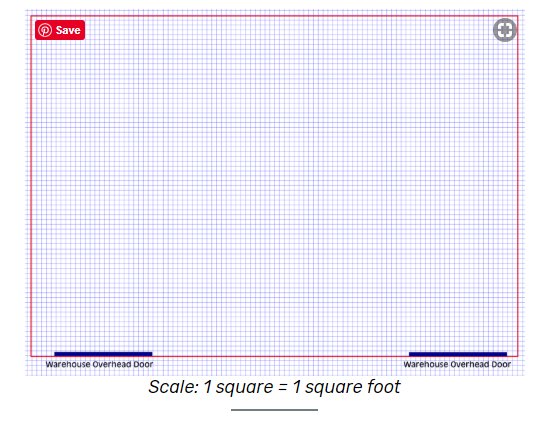Click the red outline corner beside the Save button
This screenshot has height=421, width=554.
(x=31, y=16)
